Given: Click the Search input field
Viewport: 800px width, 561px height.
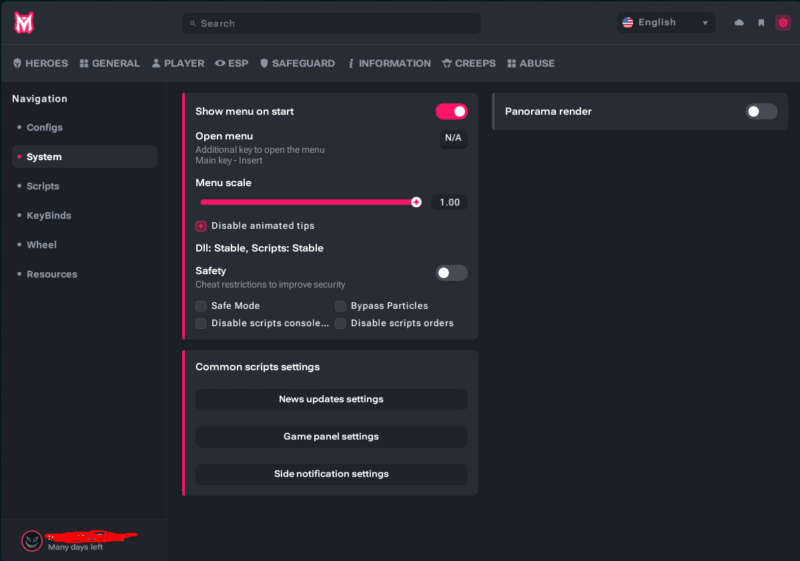Looking at the screenshot, I should [x=331, y=23].
